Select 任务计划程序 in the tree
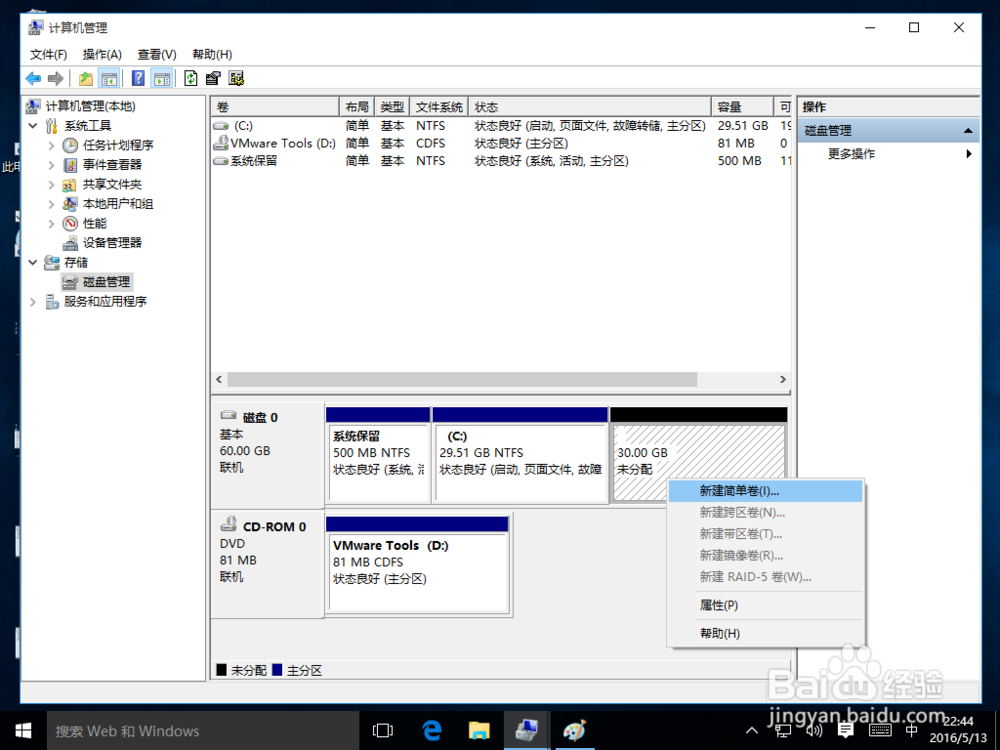The width and height of the screenshot is (1000, 750). click(x=118, y=145)
